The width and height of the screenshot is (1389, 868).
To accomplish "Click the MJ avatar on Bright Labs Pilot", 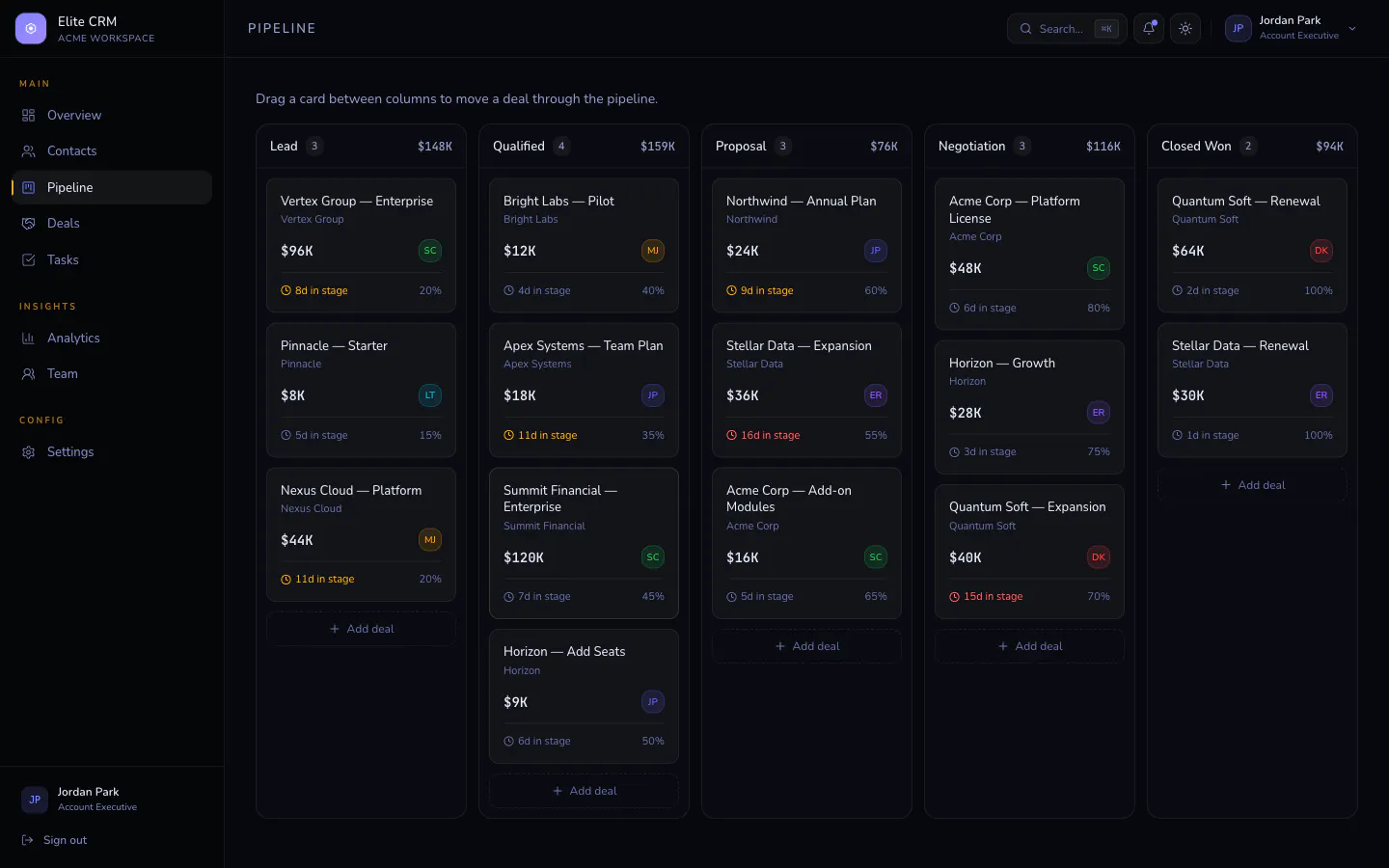I will [x=653, y=251].
